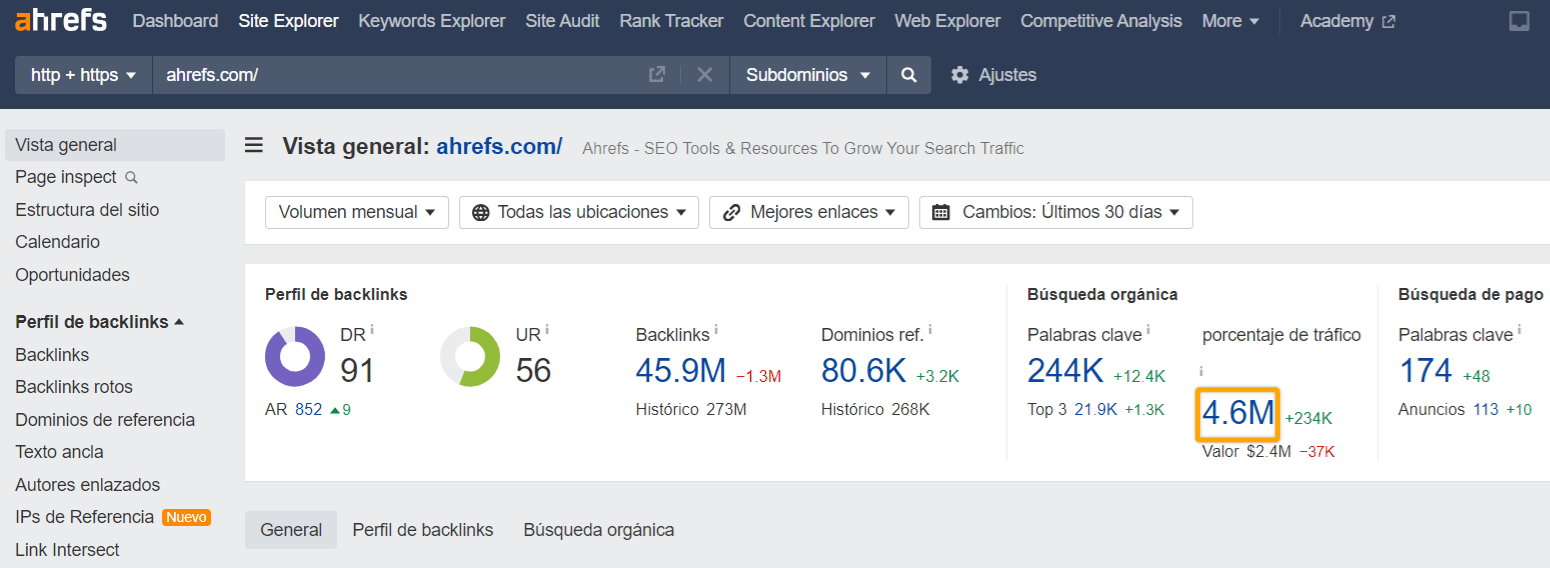1550x568 pixels.
Task: Clear the URL with the X icon
Action: pyautogui.click(x=705, y=75)
